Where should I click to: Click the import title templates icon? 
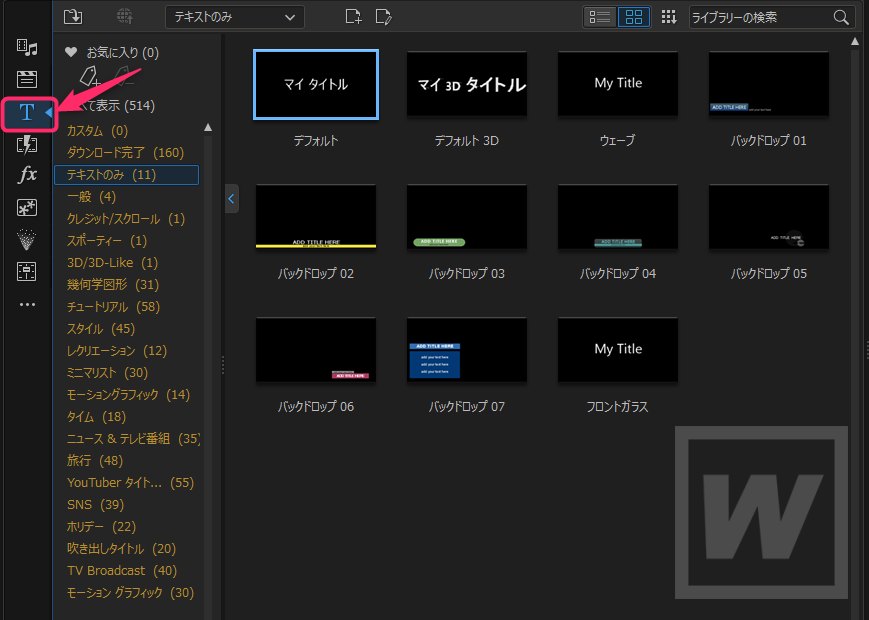point(73,17)
